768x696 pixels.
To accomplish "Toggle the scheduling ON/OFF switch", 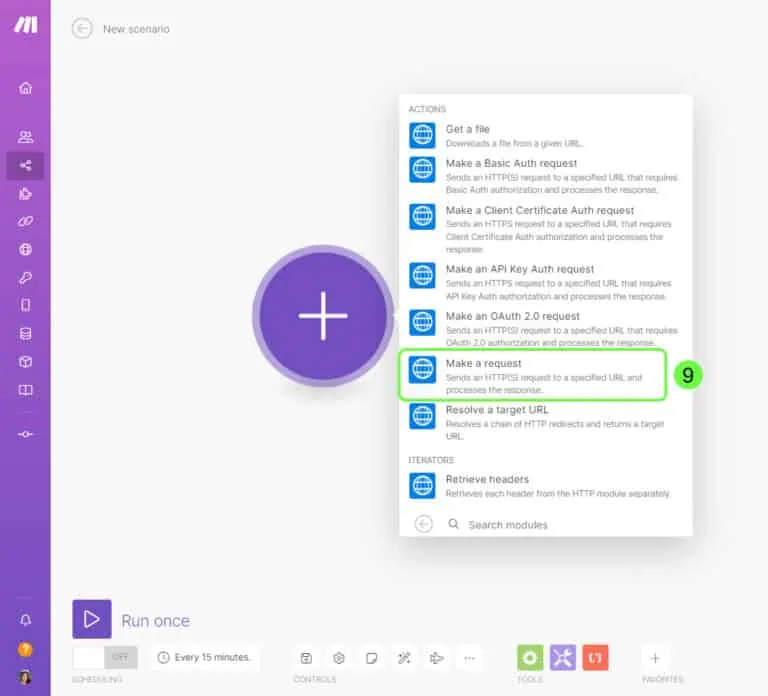I will (x=105, y=657).
